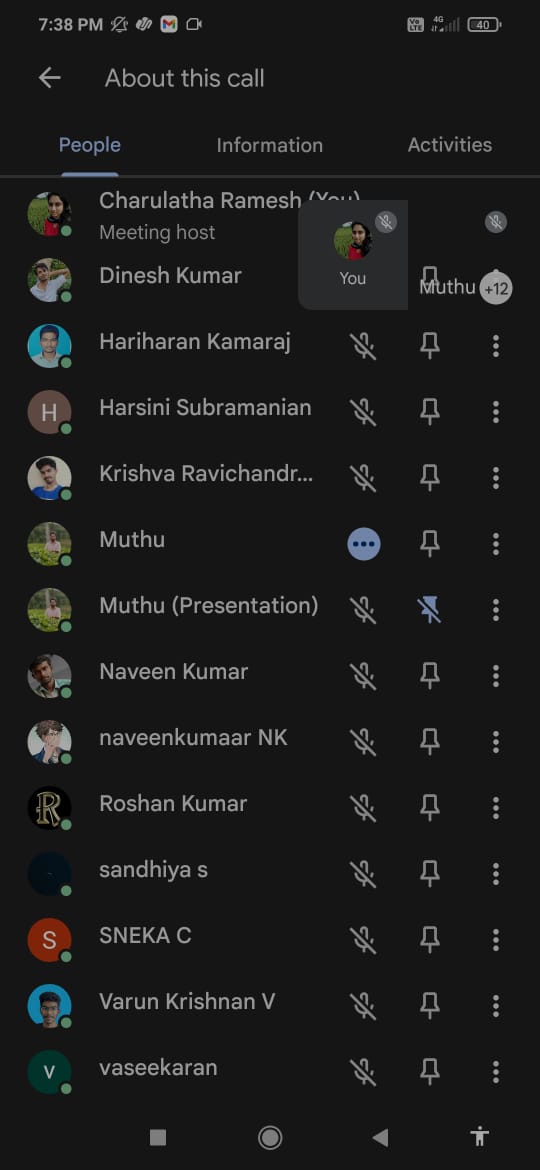Mute SNEKA C's microphone
This screenshot has width=540, height=1170.
363,940
